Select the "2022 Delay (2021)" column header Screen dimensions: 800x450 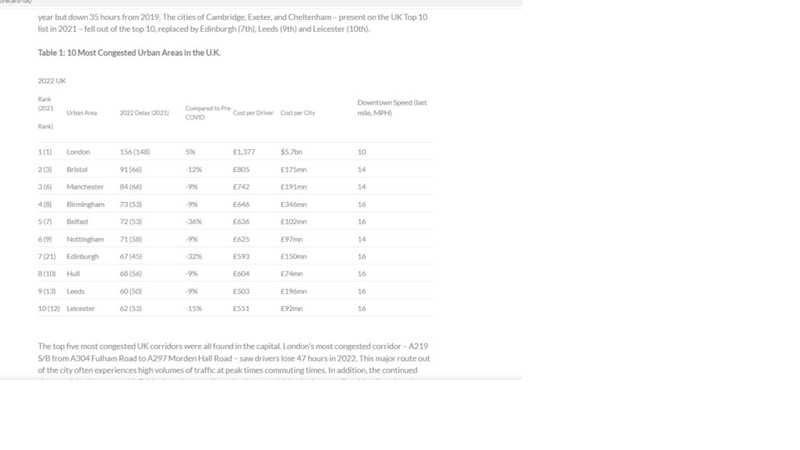pyautogui.click(x=144, y=113)
